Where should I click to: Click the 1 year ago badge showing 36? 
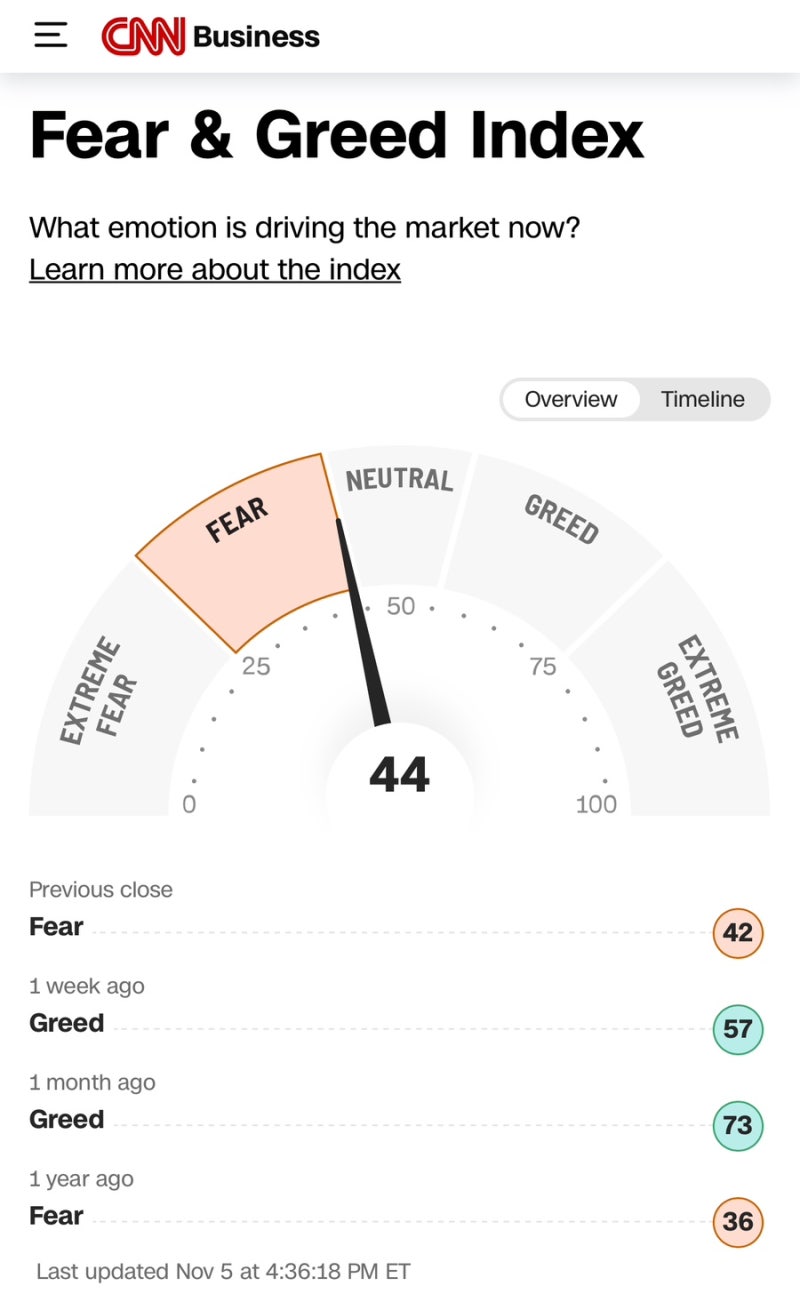pyautogui.click(x=737, y=1221)
